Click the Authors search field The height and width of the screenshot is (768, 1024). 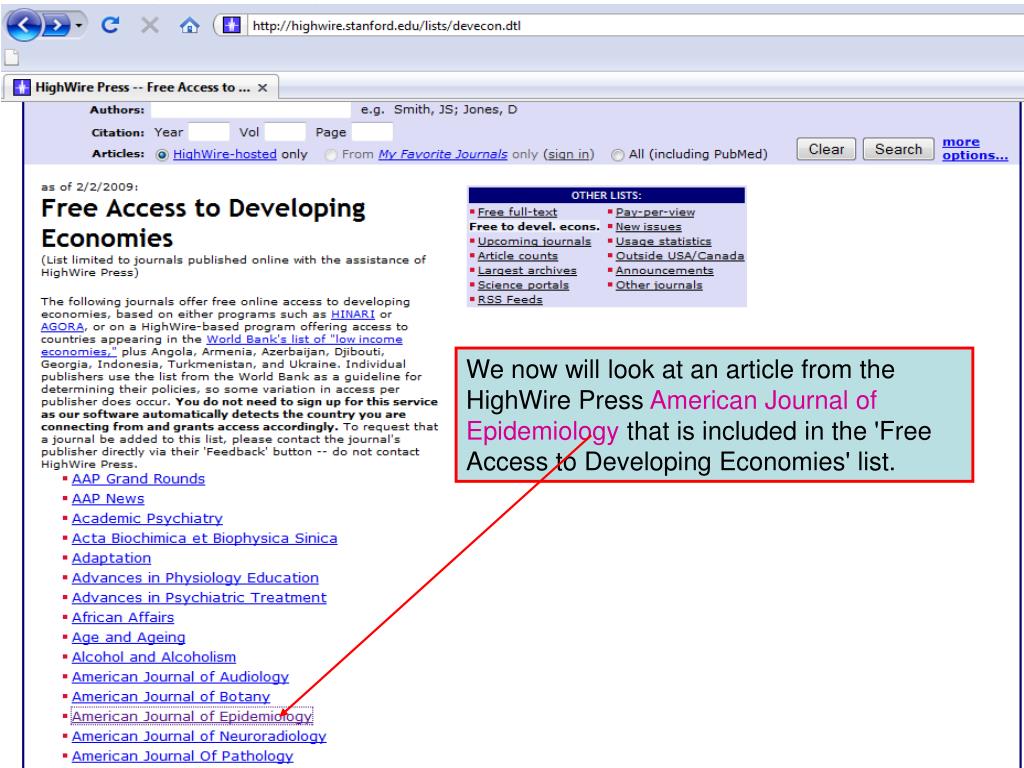tap(251, 110)
